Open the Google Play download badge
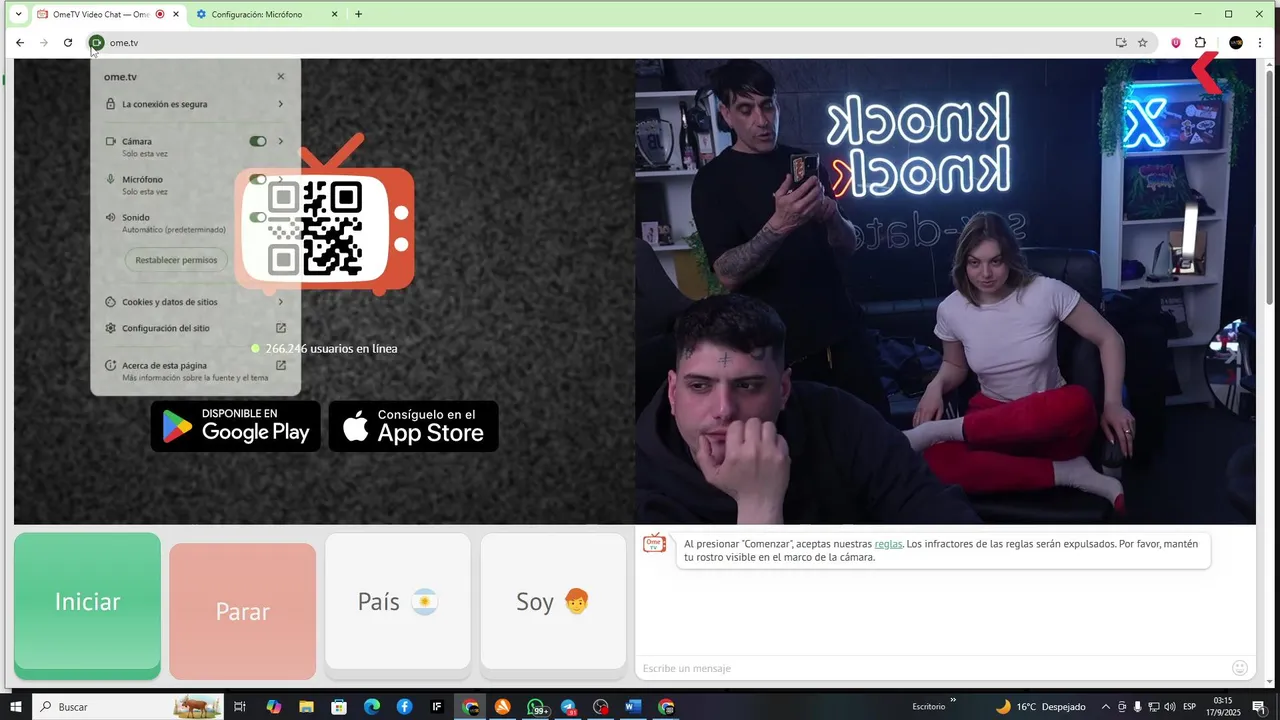The width and height of the screenshot is (1280, 720). pos(236,426)
